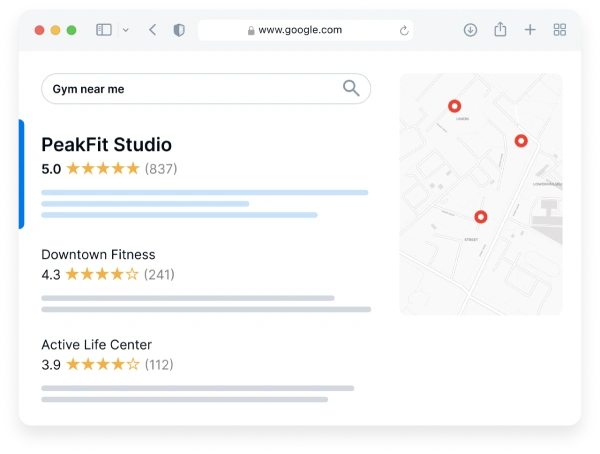
Task: Go back with the back arrow
Action: [152, 30]
